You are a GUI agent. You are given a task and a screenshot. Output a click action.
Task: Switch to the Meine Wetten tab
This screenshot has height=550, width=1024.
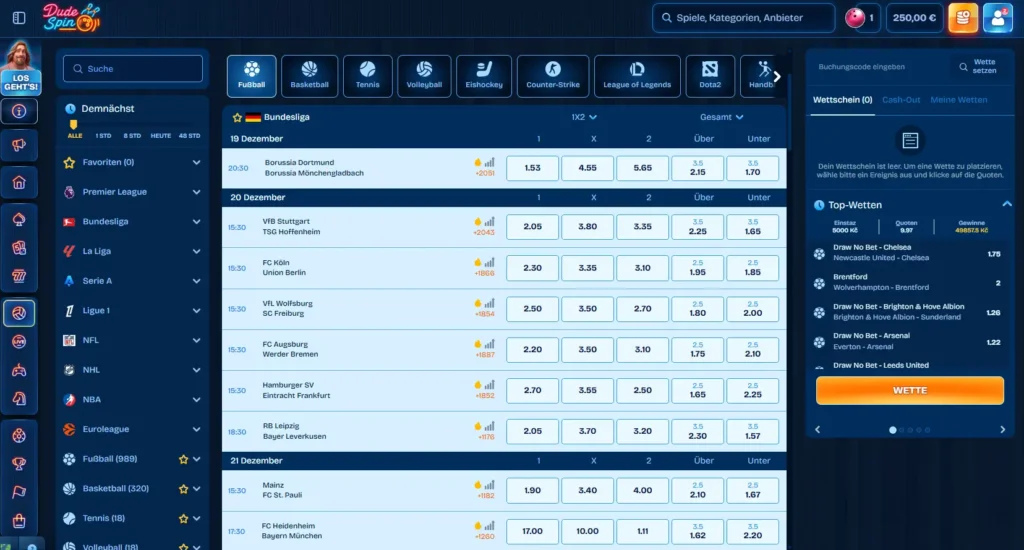click(959, 100)
